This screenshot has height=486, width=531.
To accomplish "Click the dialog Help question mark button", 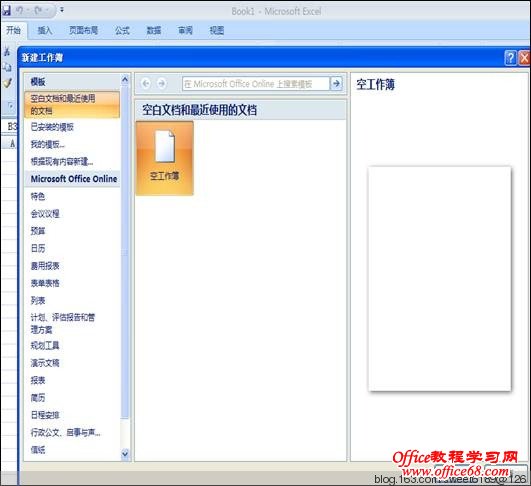I will tap(510, 58).
